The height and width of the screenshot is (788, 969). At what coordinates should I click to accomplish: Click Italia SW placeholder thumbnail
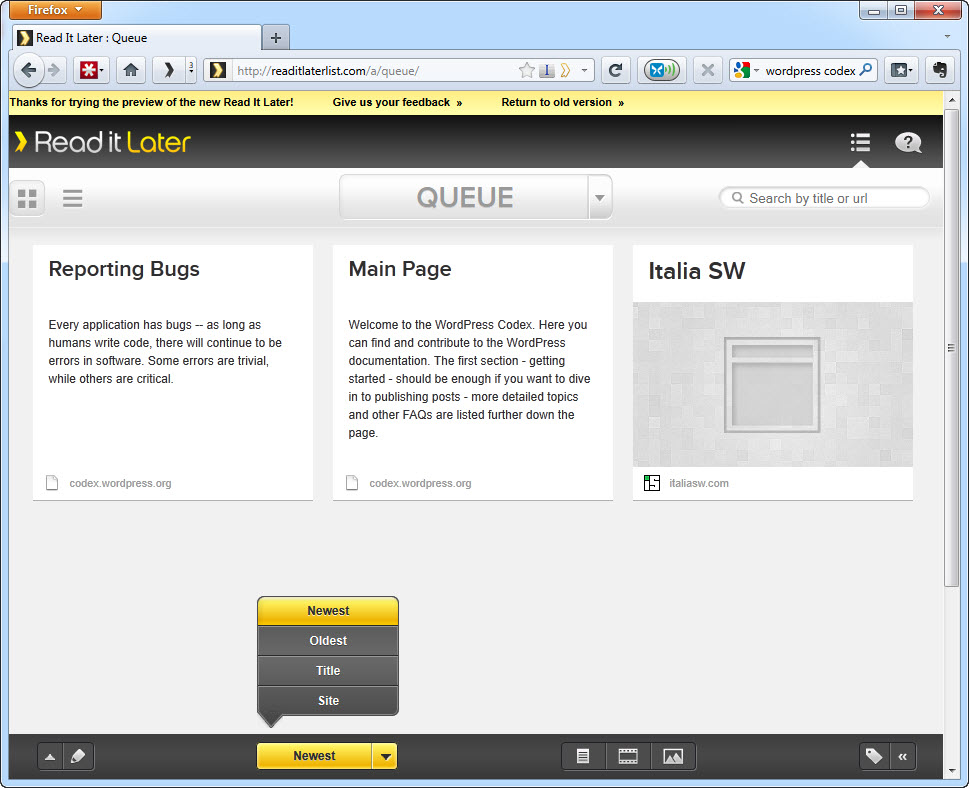[x=772, y=384]
